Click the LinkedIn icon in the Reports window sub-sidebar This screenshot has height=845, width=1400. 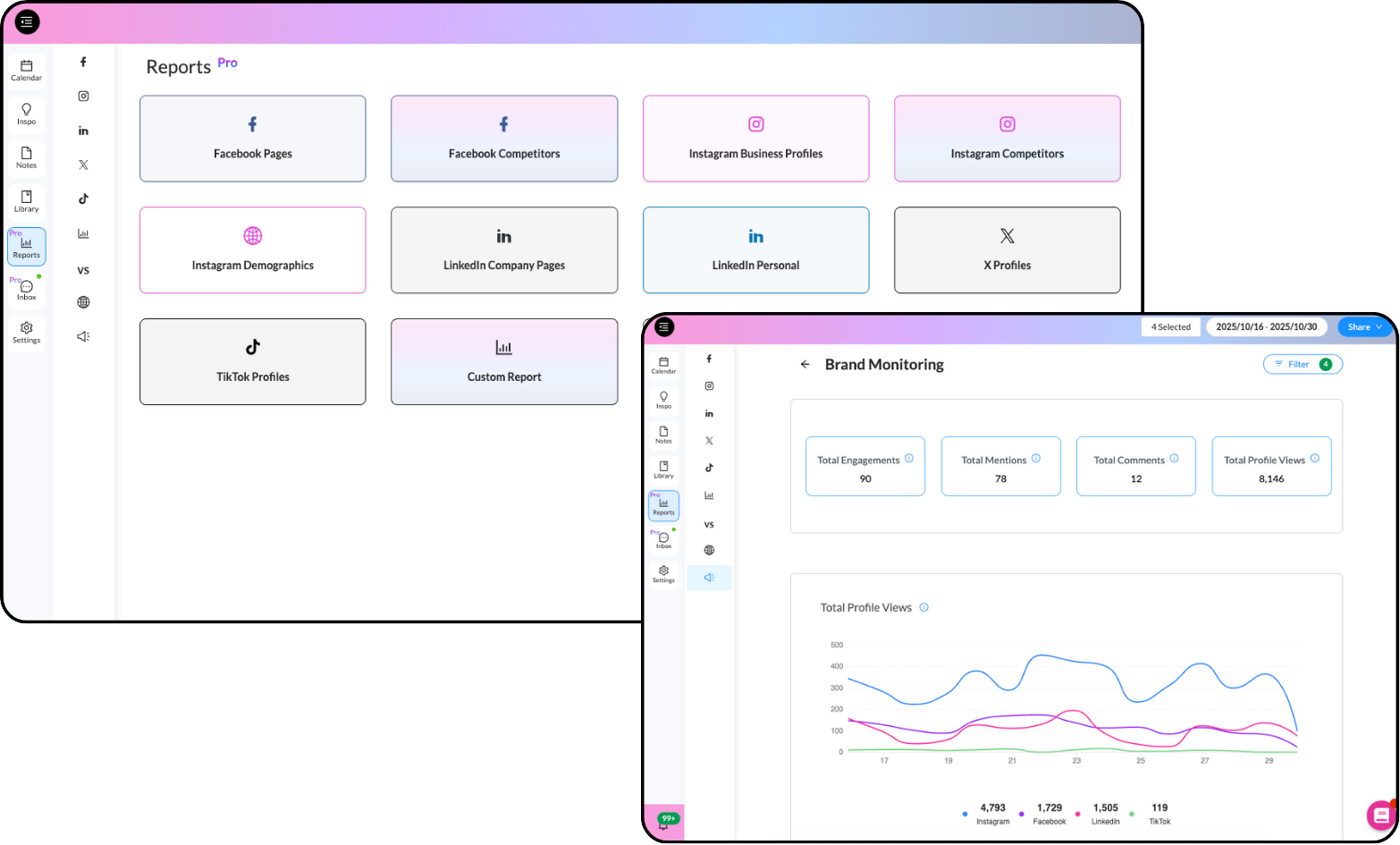83,131
